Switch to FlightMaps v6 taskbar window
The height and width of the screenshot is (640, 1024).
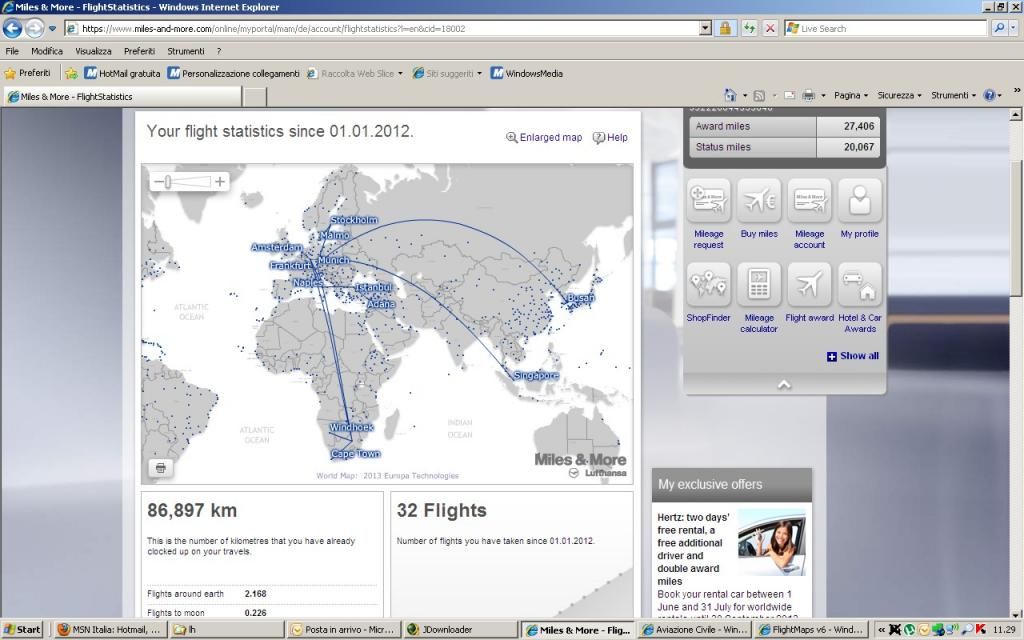[x=812, y=630]
